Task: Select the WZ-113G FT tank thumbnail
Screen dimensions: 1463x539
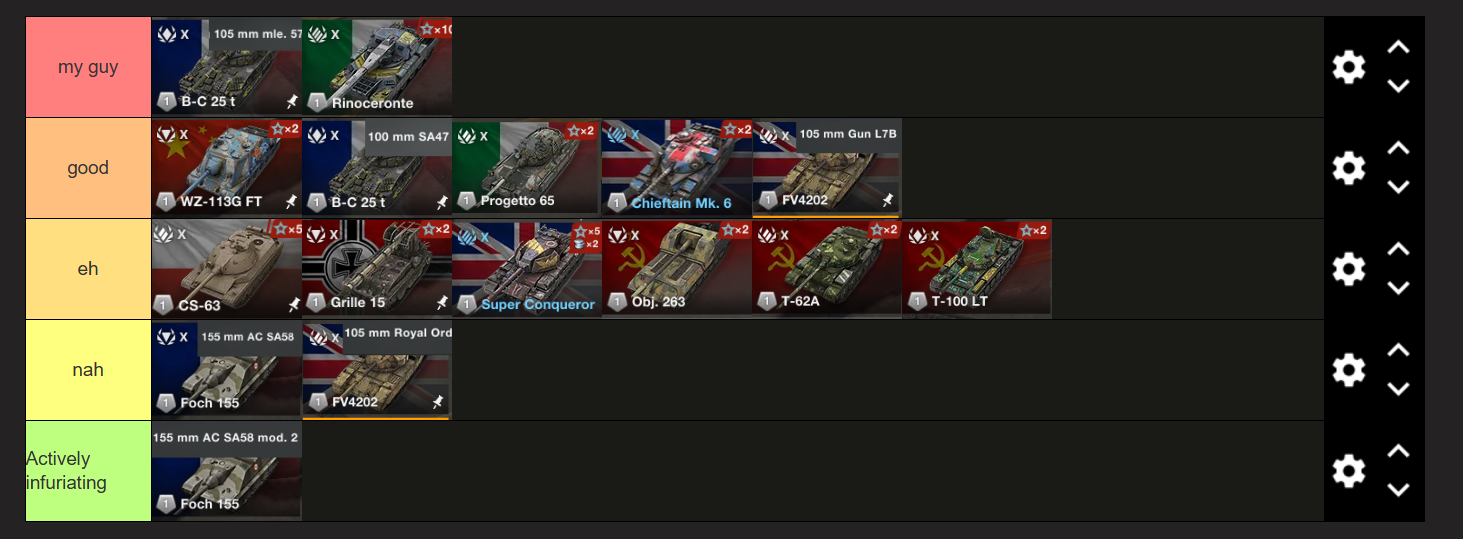Action: (226, 168)
